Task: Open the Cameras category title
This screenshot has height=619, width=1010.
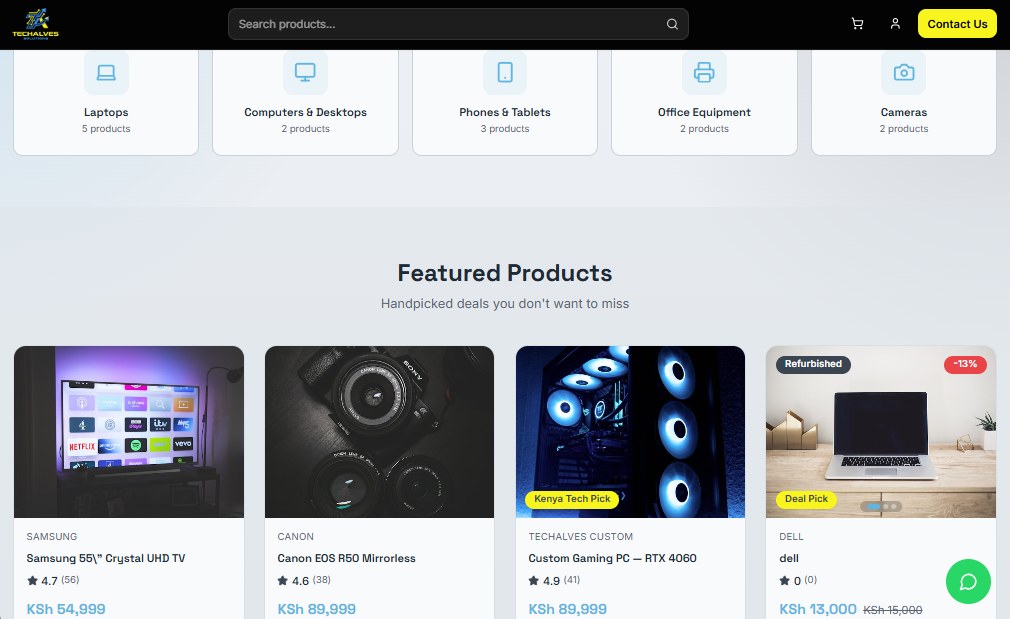Action: 904,112
